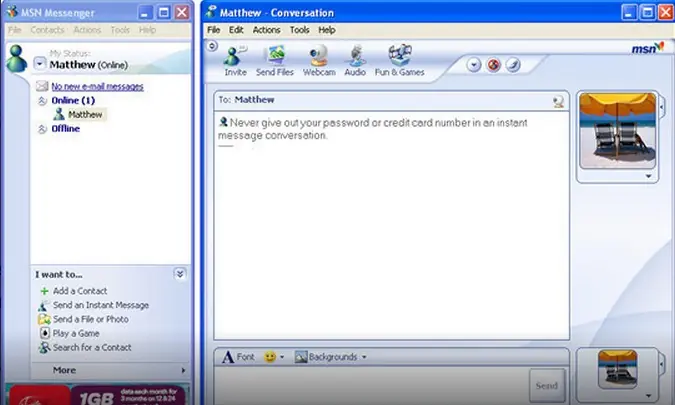
Task: Click your own small beach display picture
Action: [x=617, y=369]
